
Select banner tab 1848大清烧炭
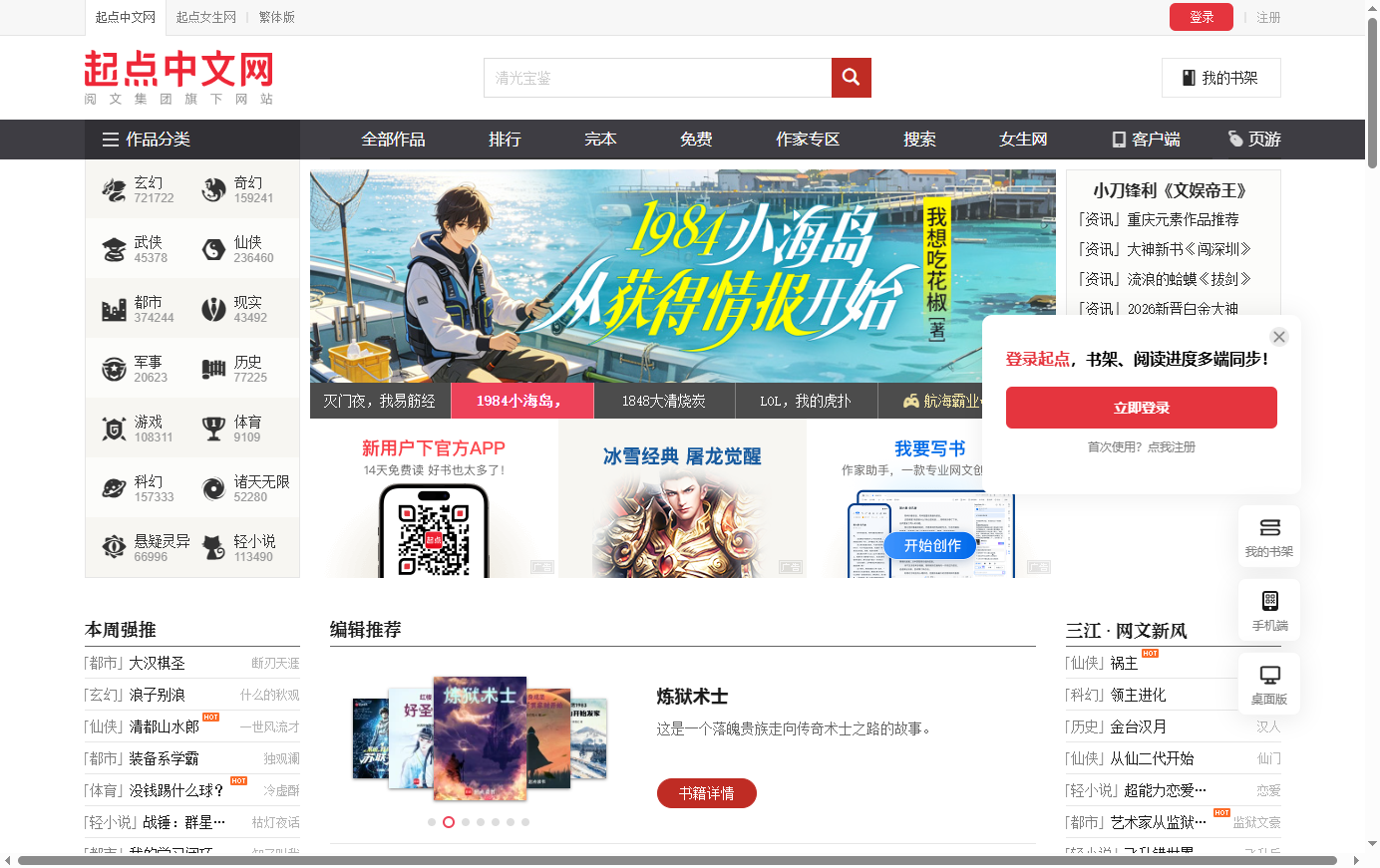(x=664, y=401)
